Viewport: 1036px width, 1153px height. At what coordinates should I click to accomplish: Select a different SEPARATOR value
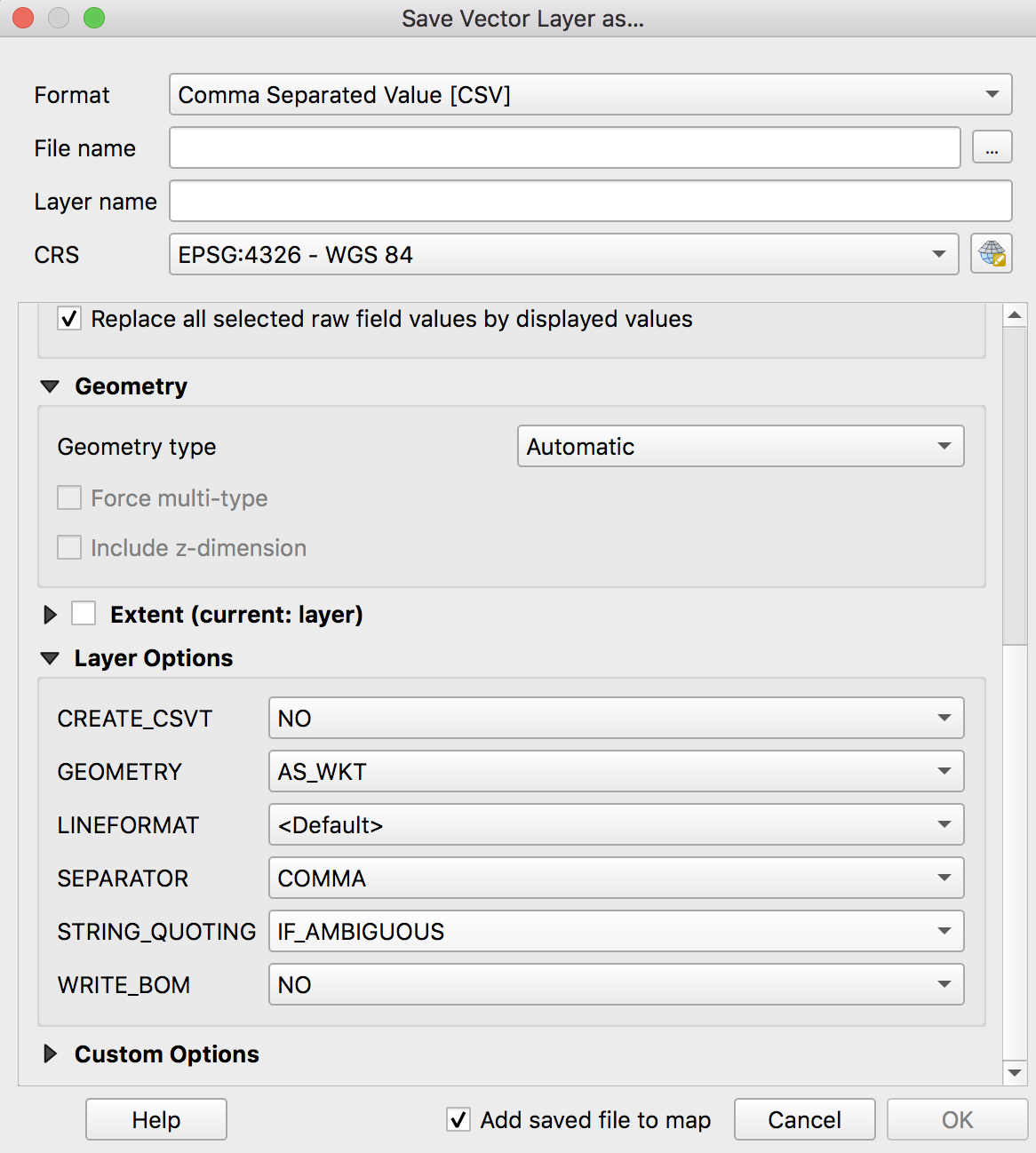[616, 879]
